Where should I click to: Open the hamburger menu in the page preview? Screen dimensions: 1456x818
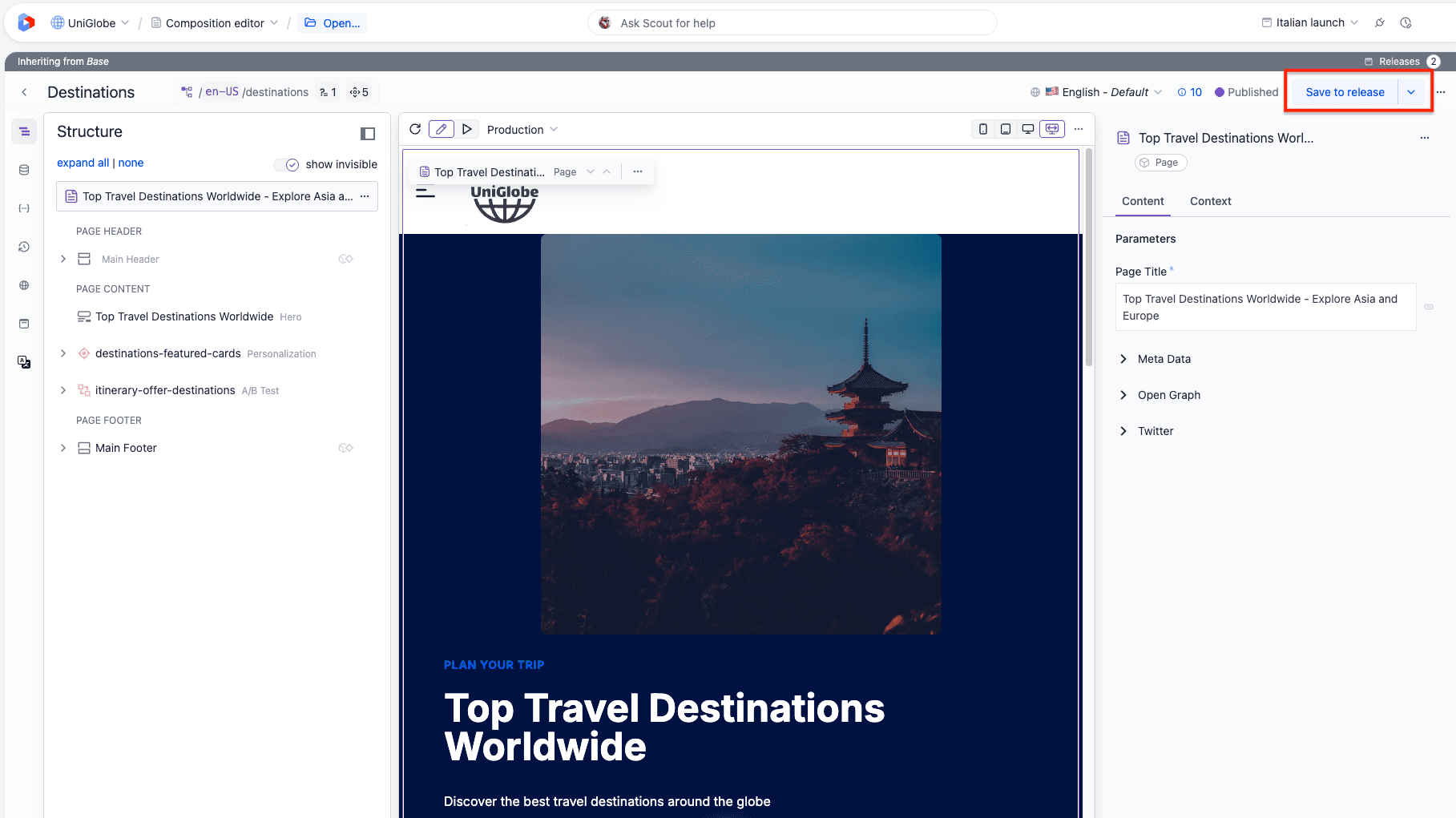(x=426, y=192)
